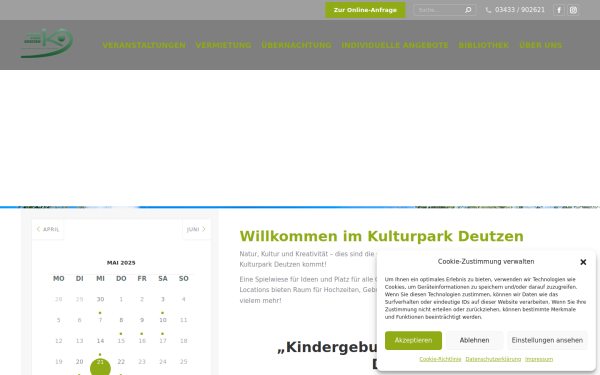The width and height of the screenshot is (600, 375).
Task: Select May 16 in the calendar
Action: point(142,341)
